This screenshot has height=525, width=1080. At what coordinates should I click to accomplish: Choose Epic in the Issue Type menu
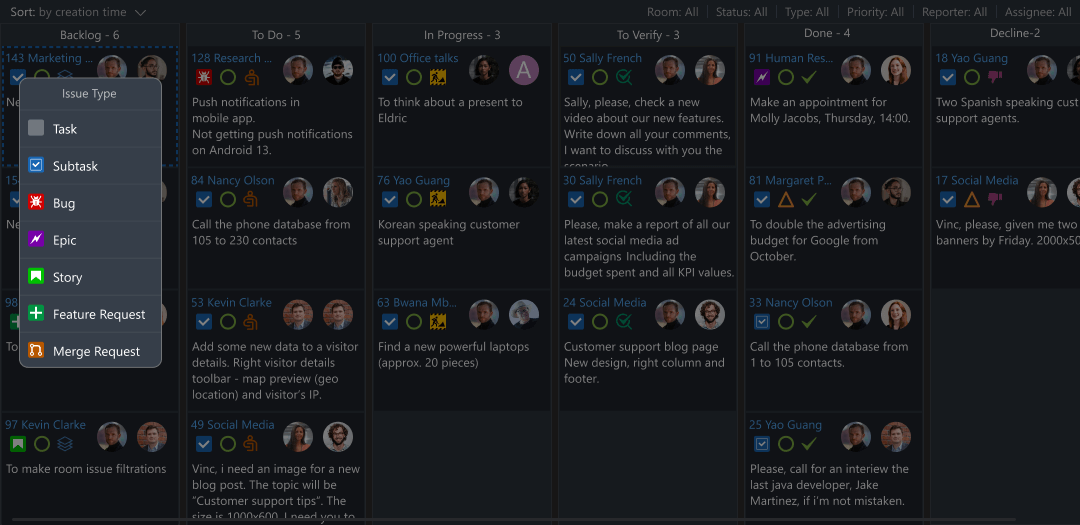point(64,240)
